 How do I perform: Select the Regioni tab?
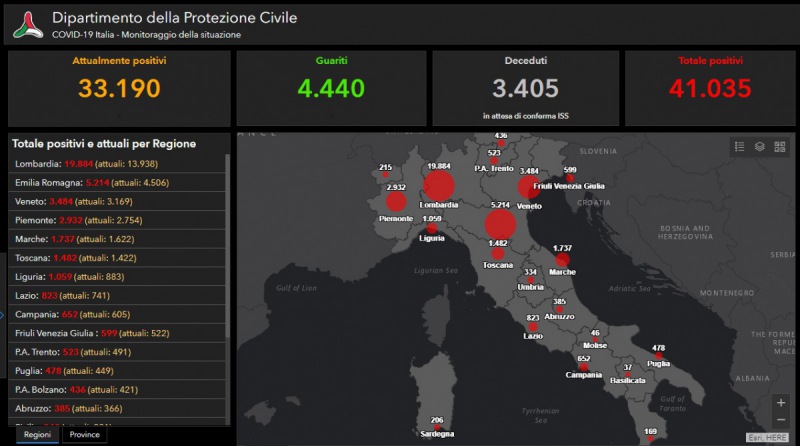[x=35, y=435]
